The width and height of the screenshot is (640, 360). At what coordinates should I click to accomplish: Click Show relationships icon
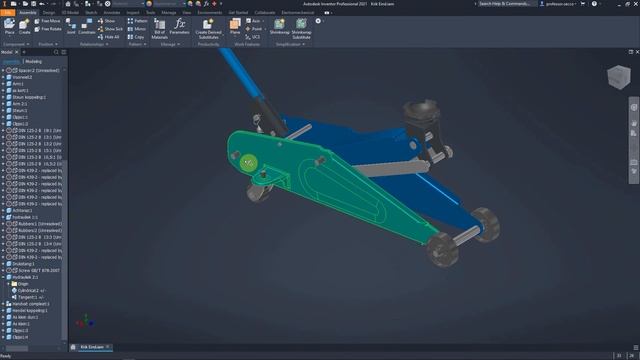pyautogui.click(x=106, y=21)
